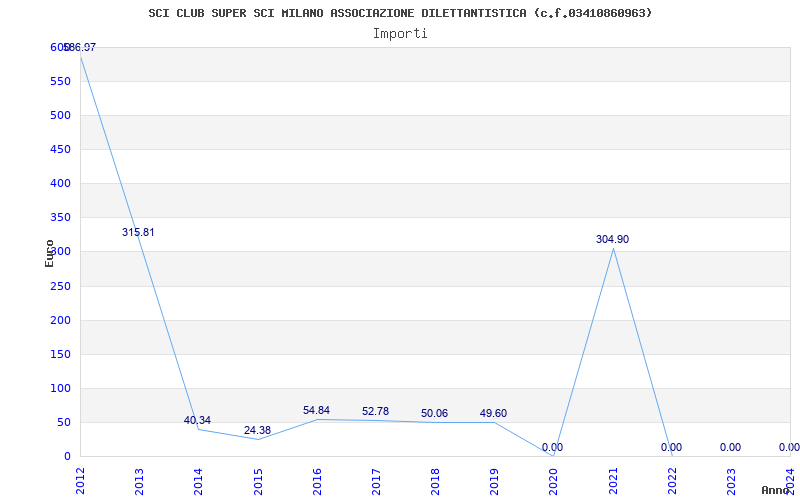Select the 0.00 value label above 2022
This screenshot has height=500, width=800.
pos(671,447)
